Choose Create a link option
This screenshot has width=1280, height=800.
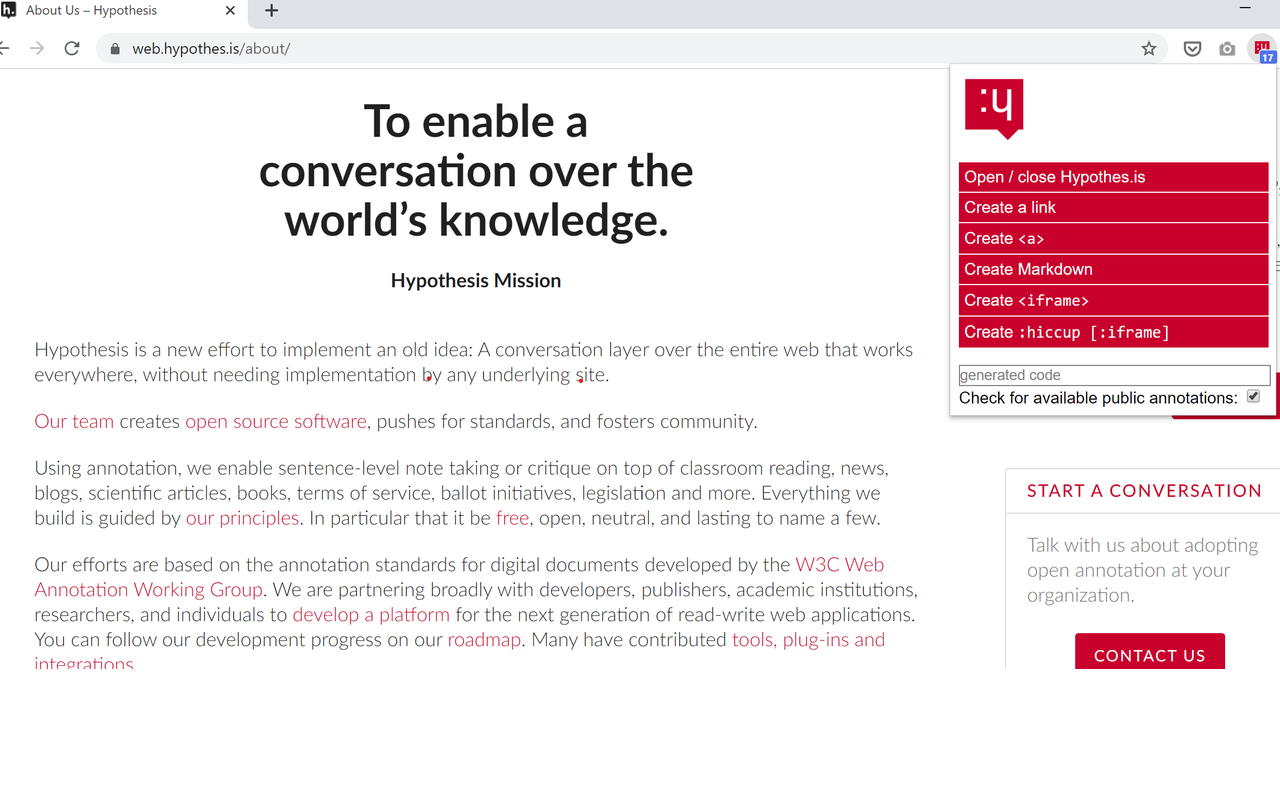tap(1113, 207)
